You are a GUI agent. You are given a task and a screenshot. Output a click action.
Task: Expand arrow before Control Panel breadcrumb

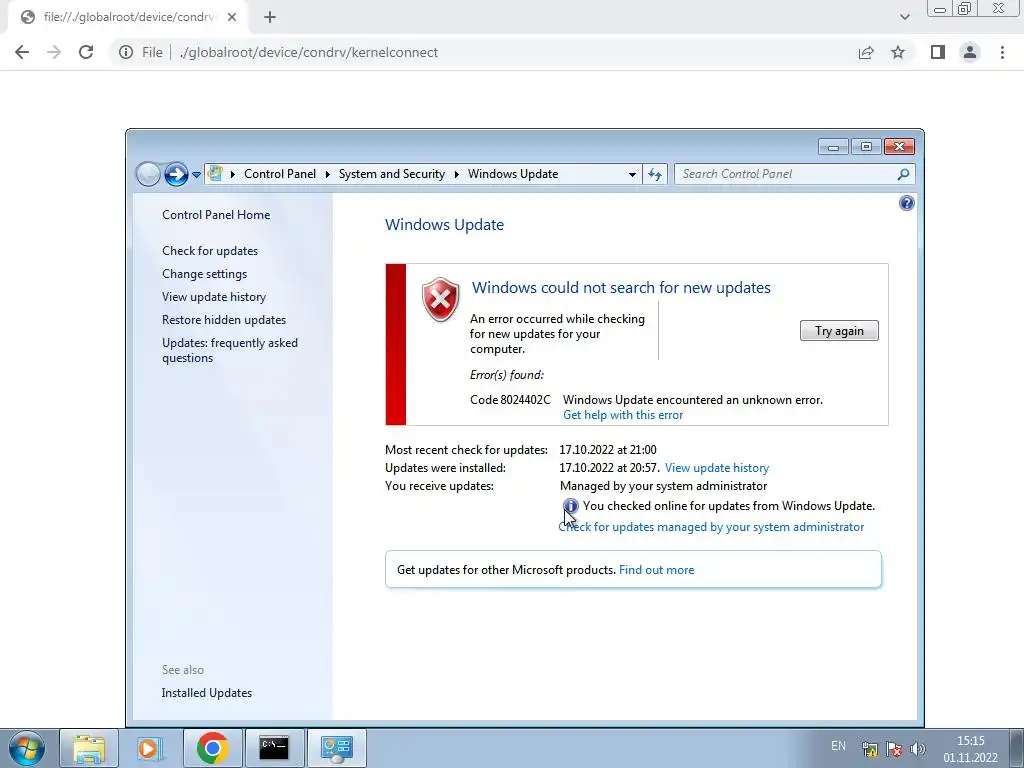point(232,174)
